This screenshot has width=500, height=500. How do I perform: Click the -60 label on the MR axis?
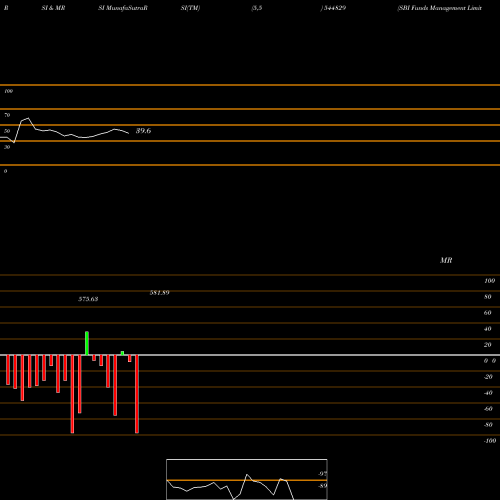point(488,409)
